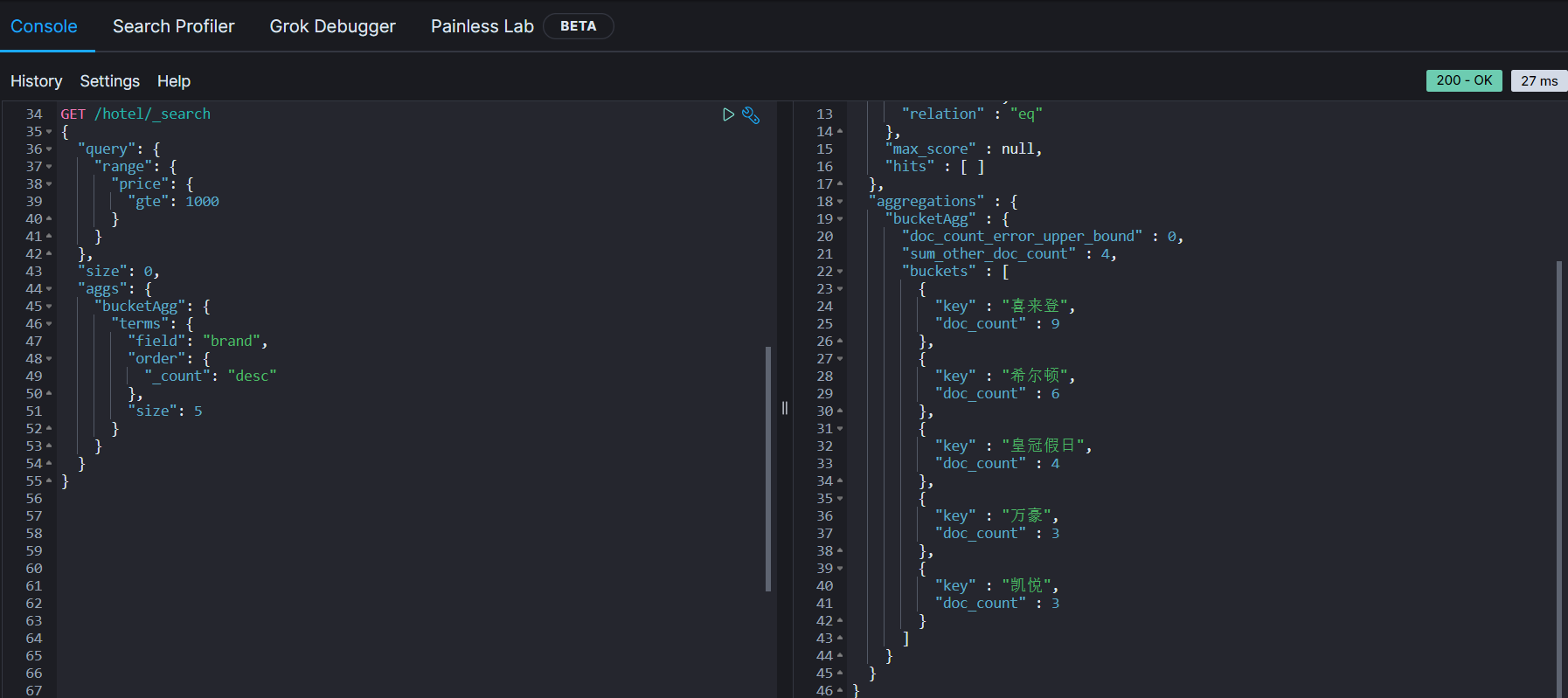Click the response pane vertical scrollbar
The image size is (1568, 698).
tap(1559, 479)
